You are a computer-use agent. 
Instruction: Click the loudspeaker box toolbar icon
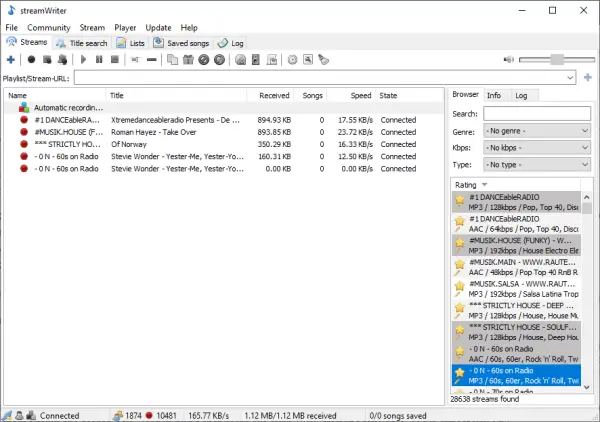[x=256, y=60]
